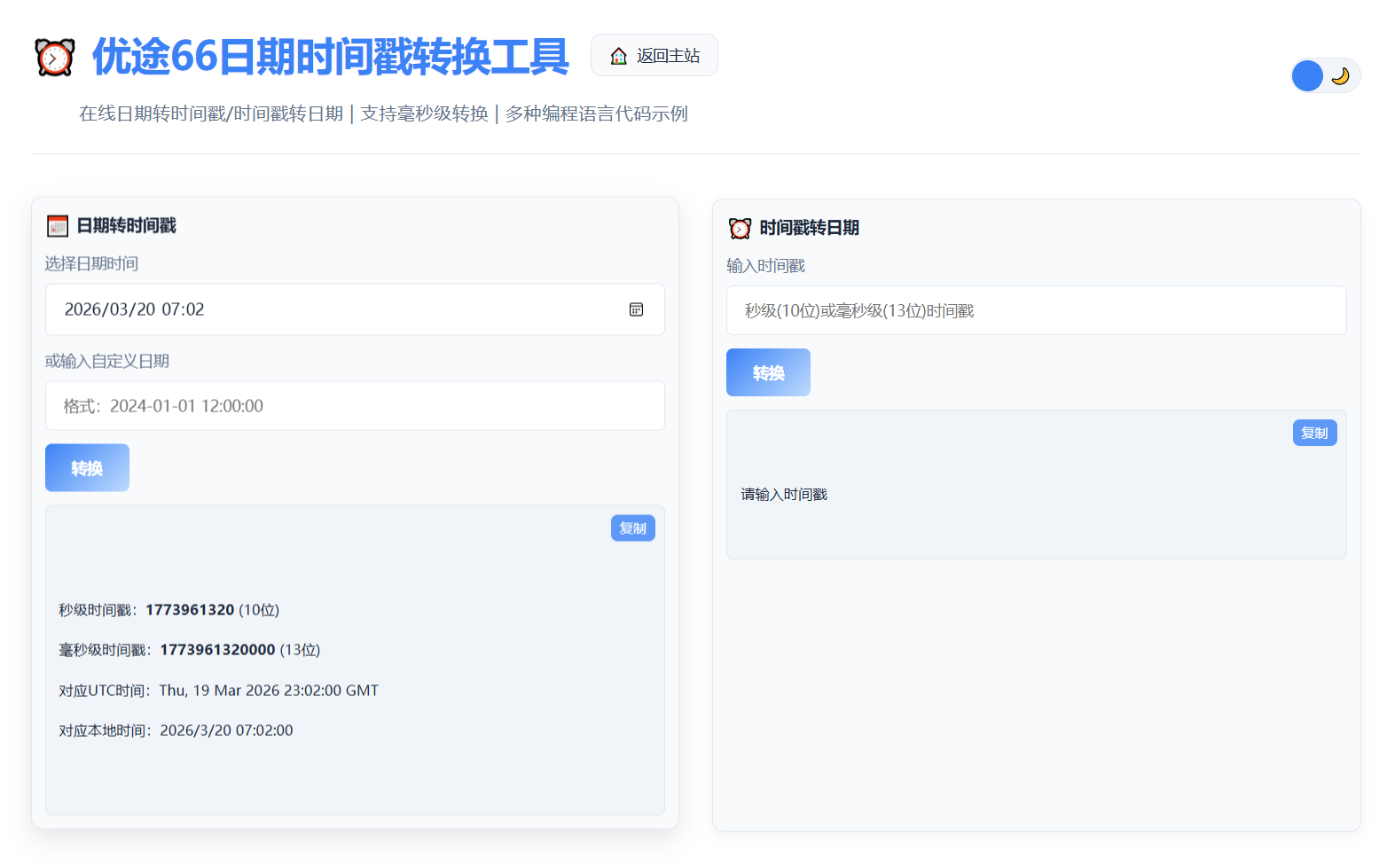The image size is (1395, 868).
Task: Click the 或输入自定义日期 label
Action: pyautogui.click(x=107, y=361)
